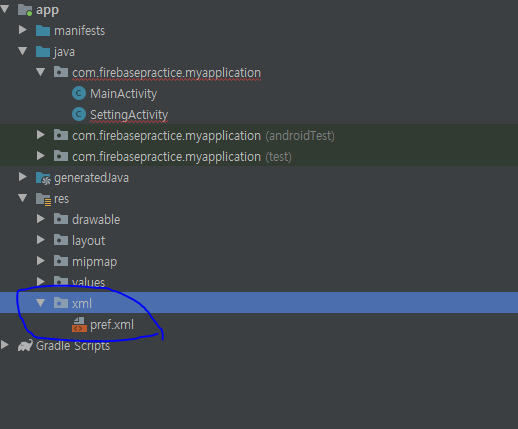Click the mipmap folder icon
The width and height of the screenshot is (518, 429).
(61, 261)
